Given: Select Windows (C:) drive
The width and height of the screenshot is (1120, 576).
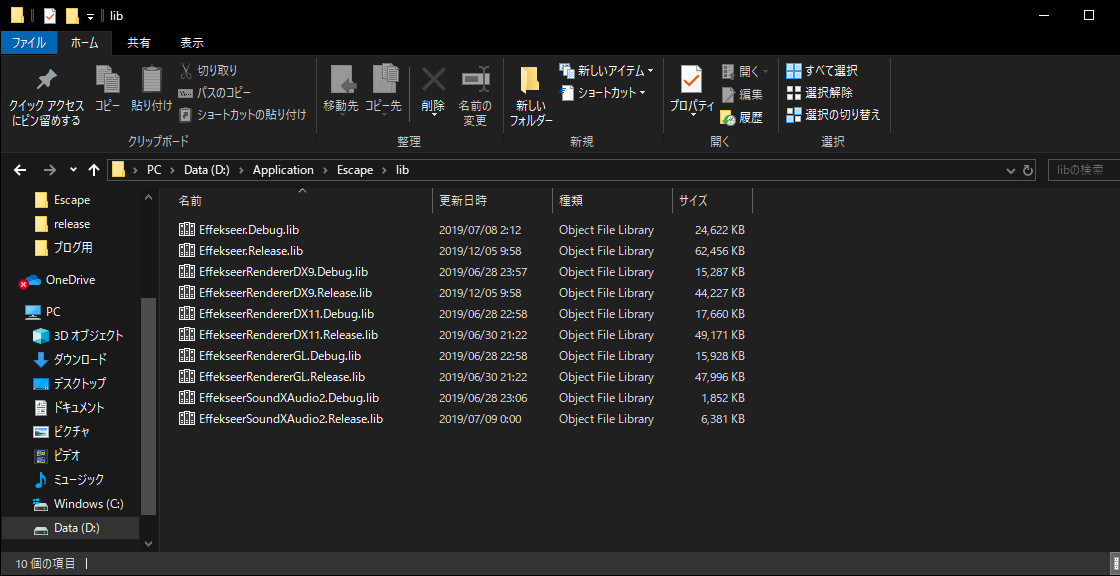Looking at the screenshot, I should pos(79,504).
